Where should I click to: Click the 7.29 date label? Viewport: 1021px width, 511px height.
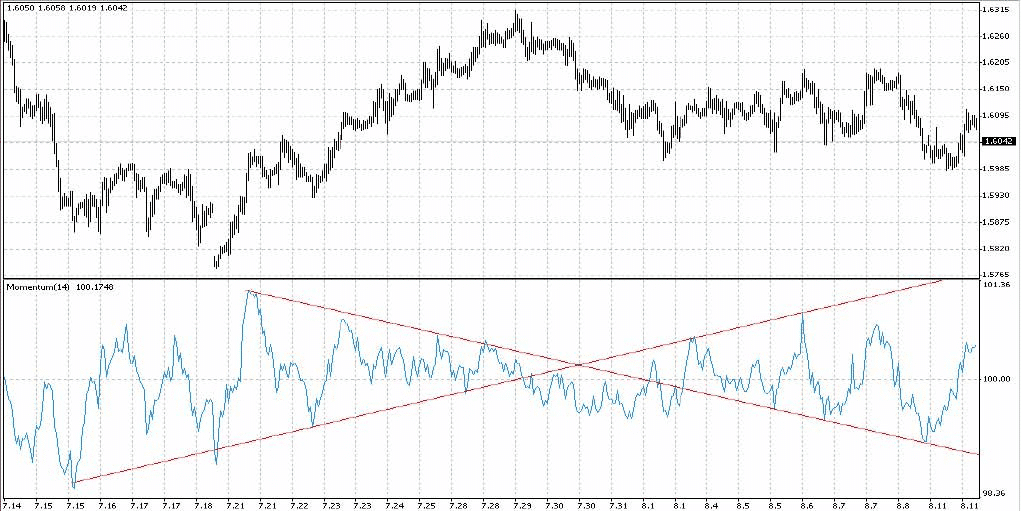(x=522, y=505)
